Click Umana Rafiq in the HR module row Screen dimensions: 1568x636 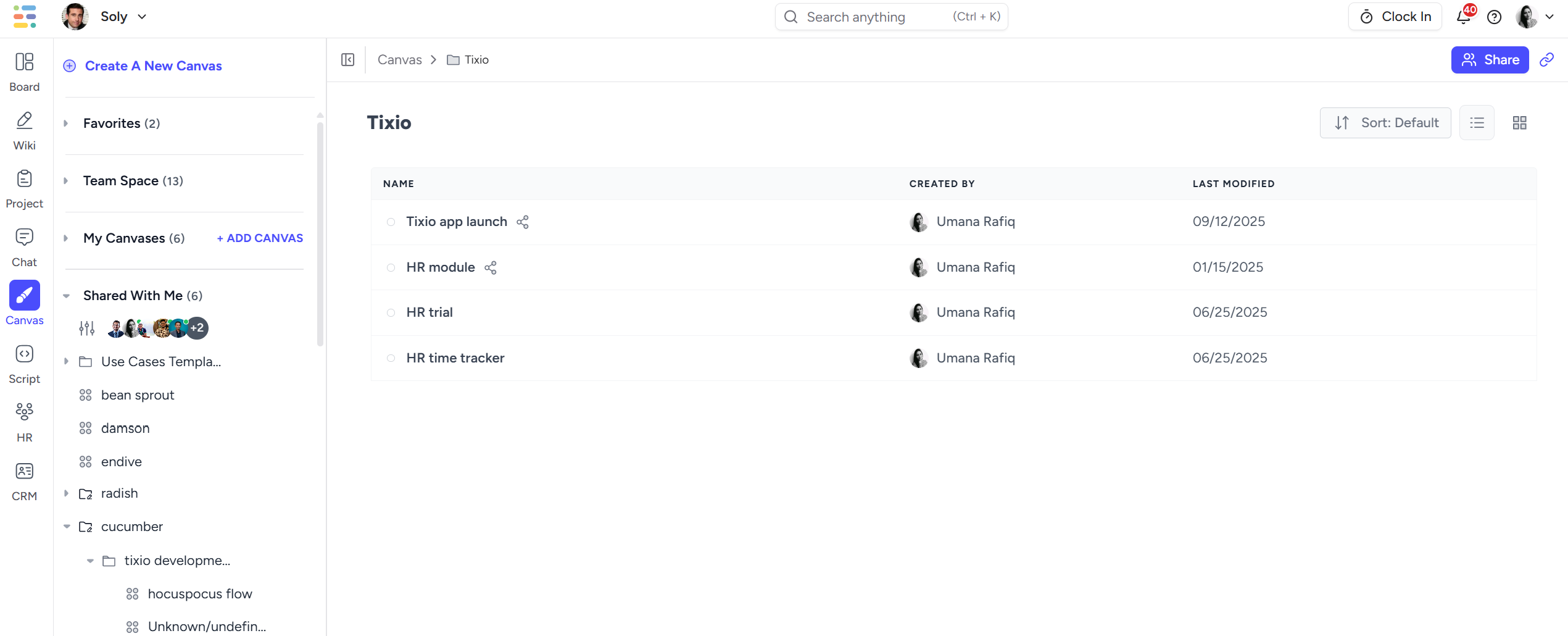(x=976, y=267)
